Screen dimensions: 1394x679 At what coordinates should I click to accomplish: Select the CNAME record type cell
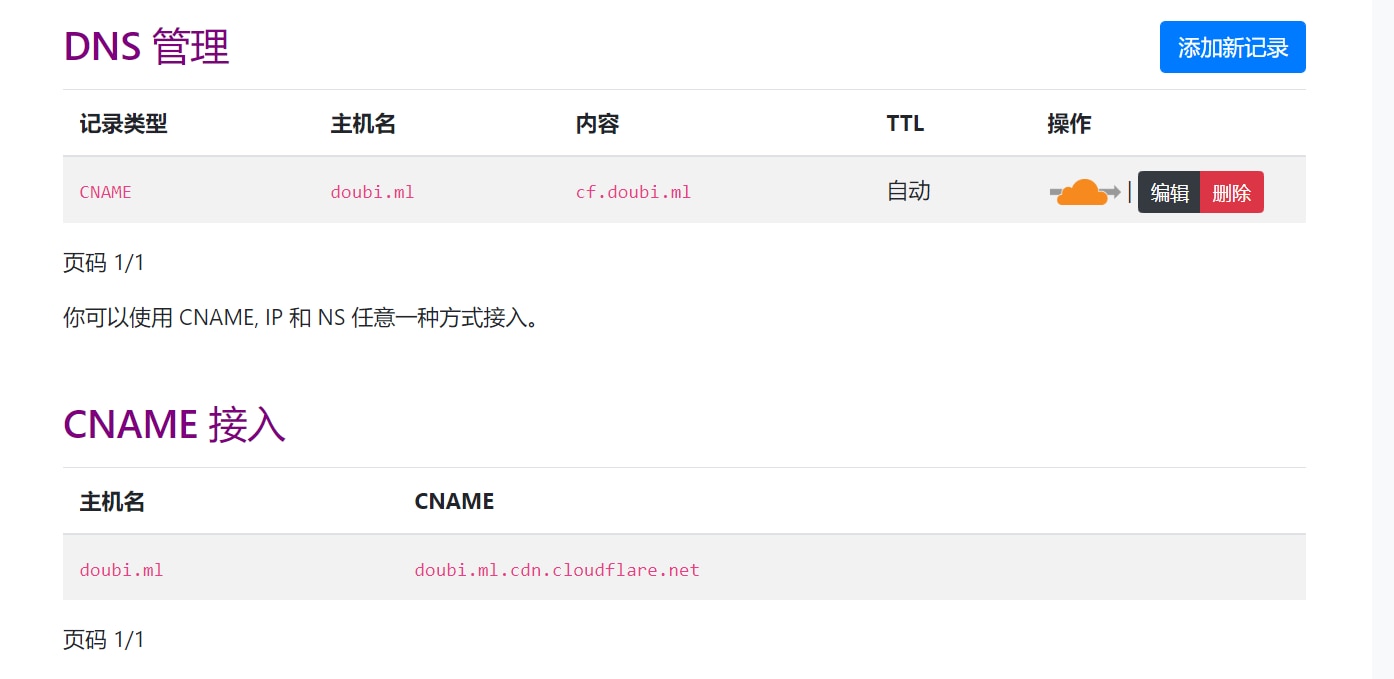click(x=106, y=192)
